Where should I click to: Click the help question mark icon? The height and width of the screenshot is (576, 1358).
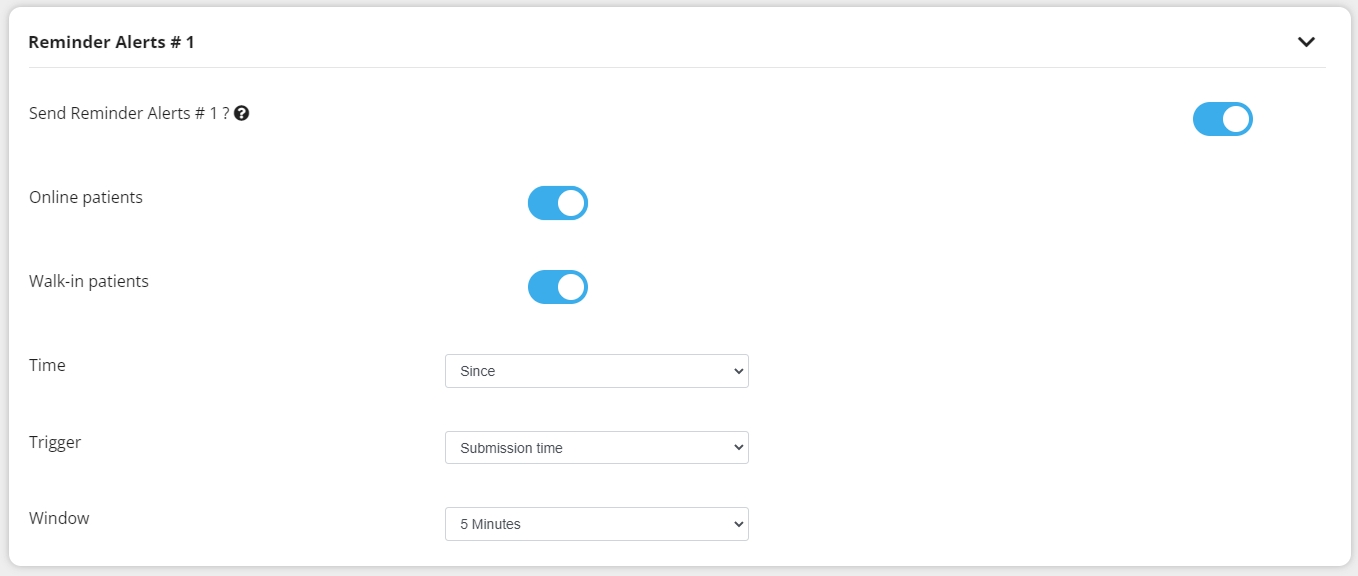point(241,114)
